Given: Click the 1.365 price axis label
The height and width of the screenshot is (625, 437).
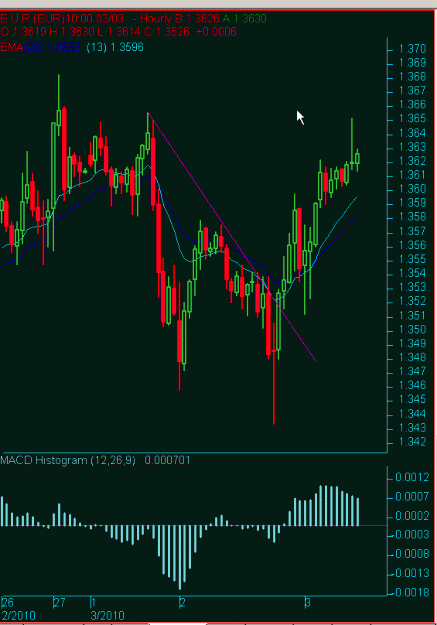Looking at the screenshot, I should point(413,119).
